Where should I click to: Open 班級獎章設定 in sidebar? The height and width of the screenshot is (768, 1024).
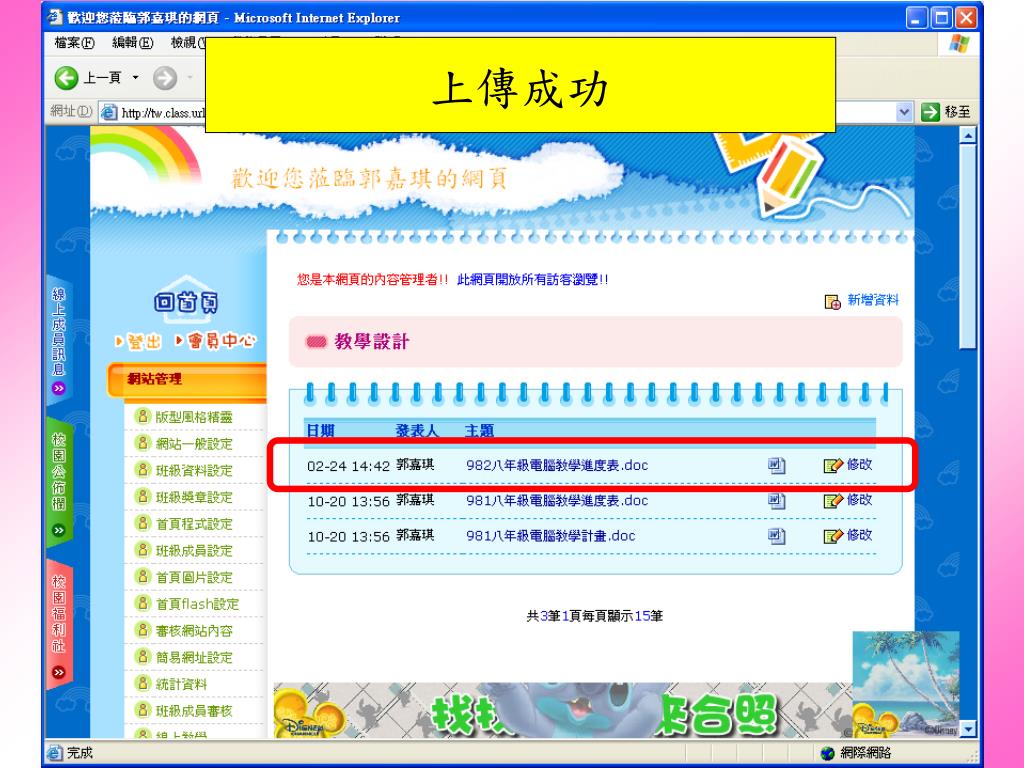194,498
